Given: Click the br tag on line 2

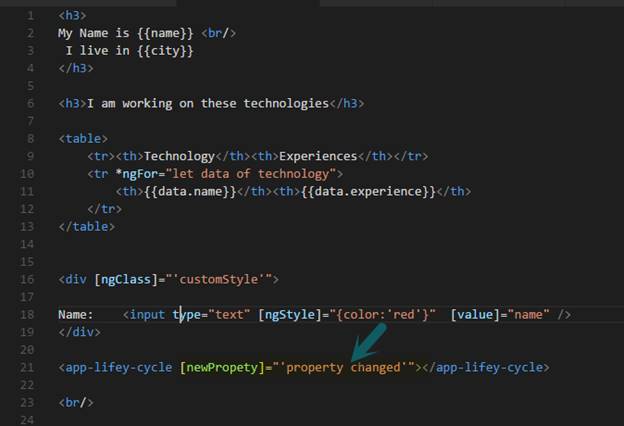Looking at the screenshot, I should [219, 33].
